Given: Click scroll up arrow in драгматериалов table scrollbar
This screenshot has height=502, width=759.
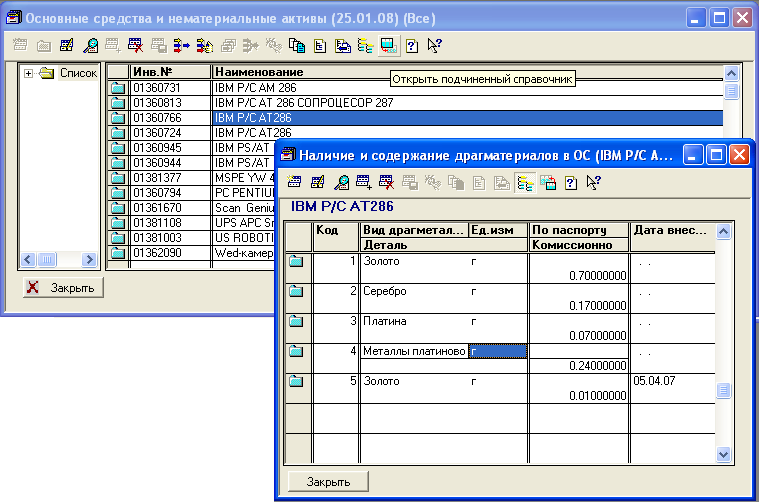Looking at the screenshot, I should click(723, 231).
